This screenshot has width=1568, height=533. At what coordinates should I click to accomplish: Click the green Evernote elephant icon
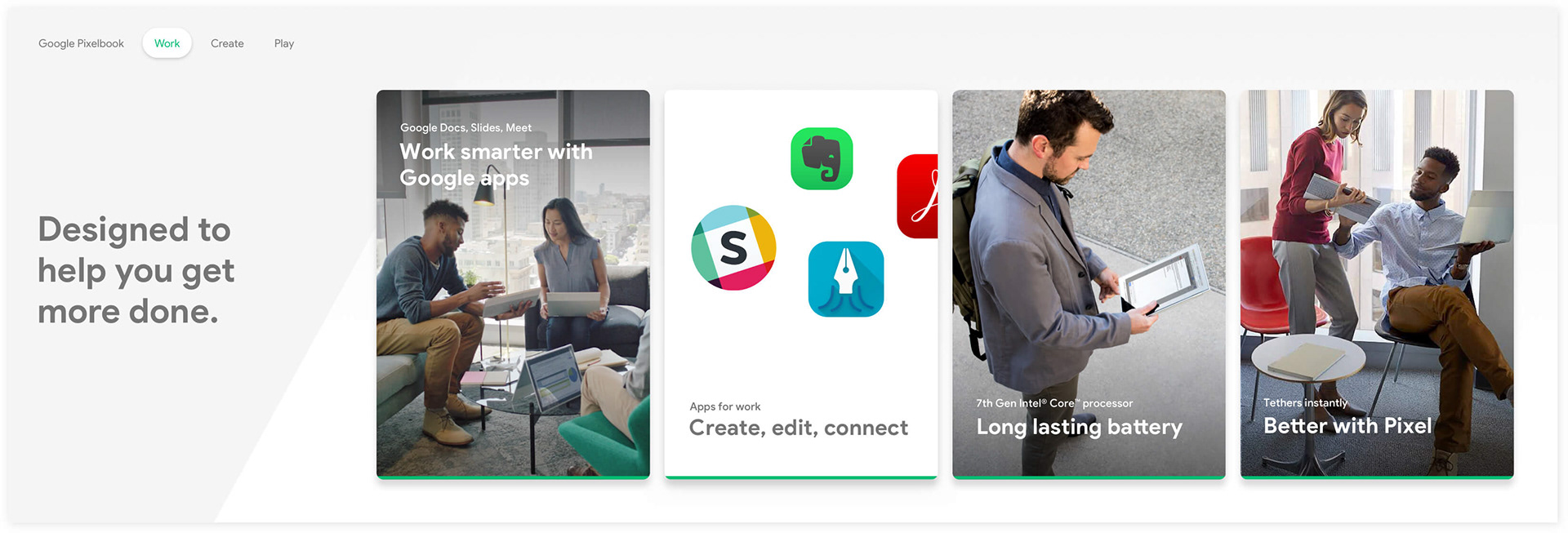pos(822,158)
